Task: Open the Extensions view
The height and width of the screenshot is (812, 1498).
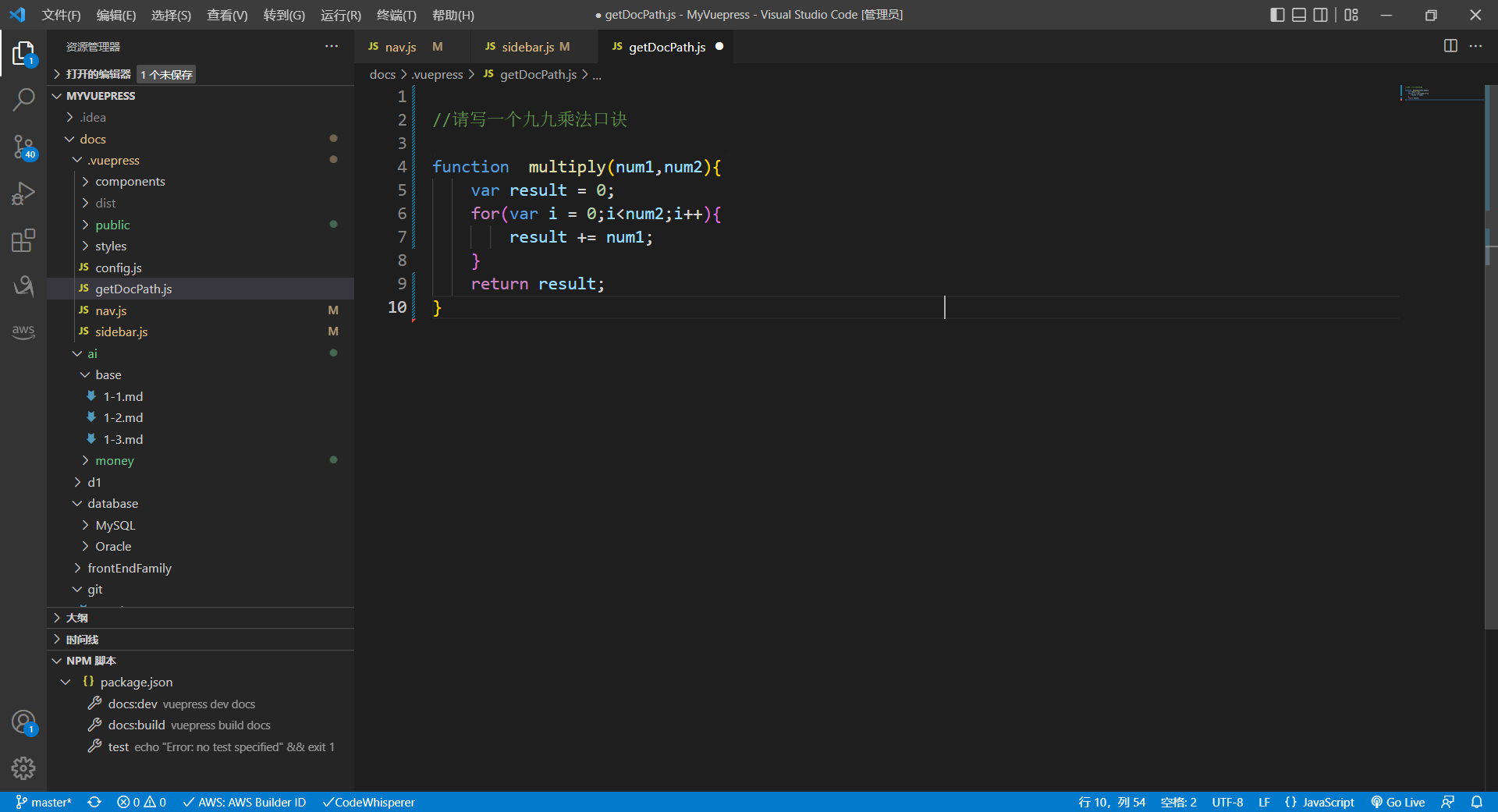Action: point(23,240)
